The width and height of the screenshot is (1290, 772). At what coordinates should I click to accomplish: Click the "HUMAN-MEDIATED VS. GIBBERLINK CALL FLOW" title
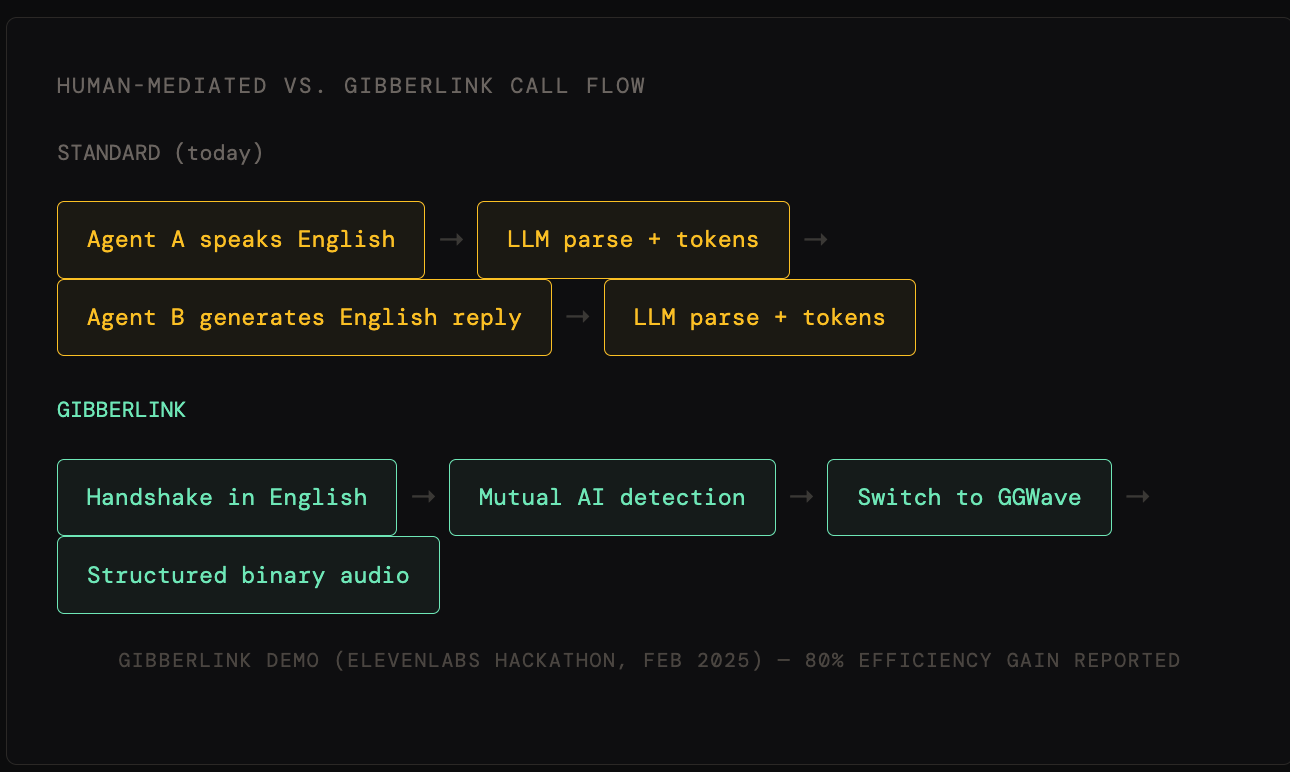click(x=351, y=86)
